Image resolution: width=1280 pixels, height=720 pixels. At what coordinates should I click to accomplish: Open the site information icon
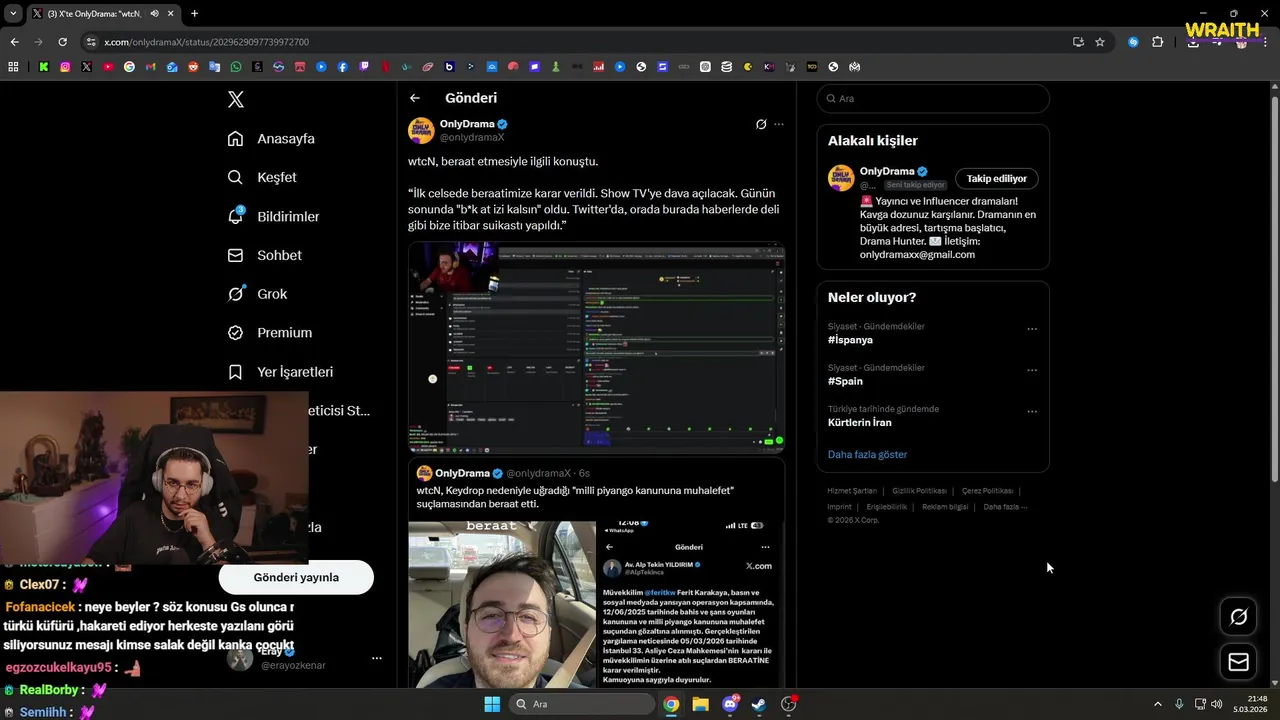[91, 42]
